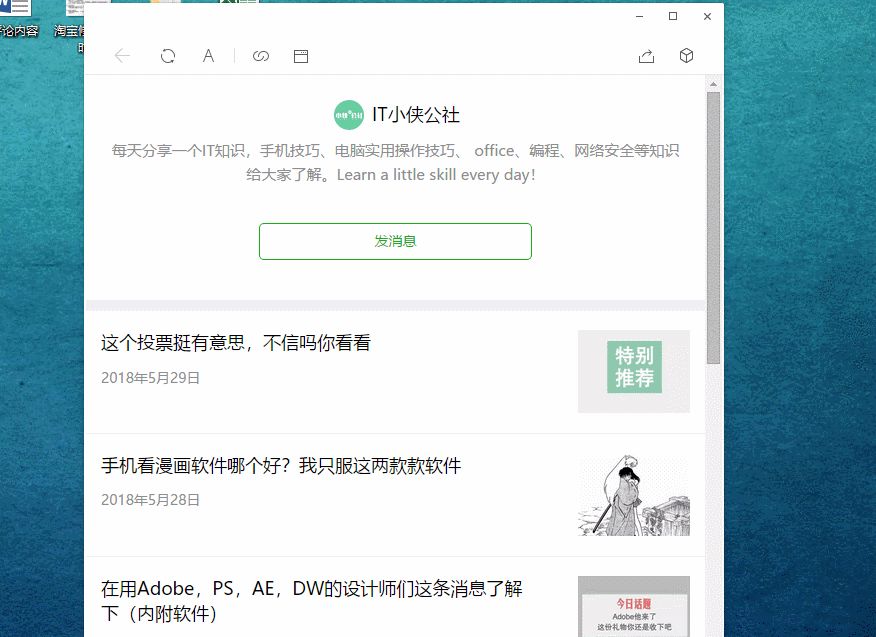Image resolution: width=876 pixels, height=637 pixels.
Task: Click the account description starting 每天分享一个IT知识
Action: [x=395, y=163]
